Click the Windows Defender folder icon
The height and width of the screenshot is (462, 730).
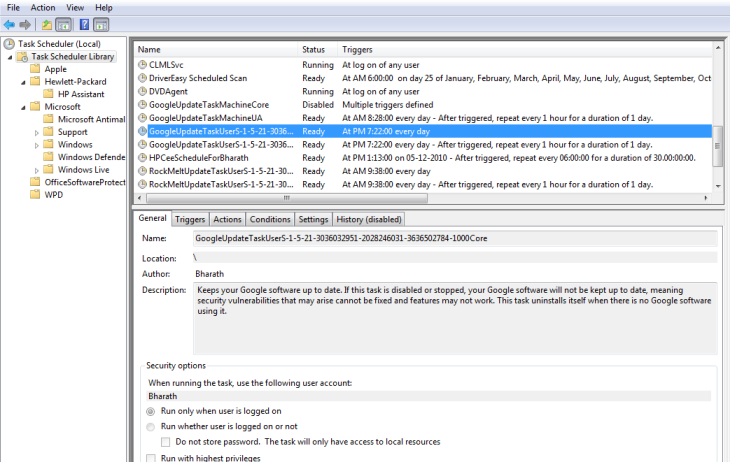pyautogui.click(x=48, y=157)
